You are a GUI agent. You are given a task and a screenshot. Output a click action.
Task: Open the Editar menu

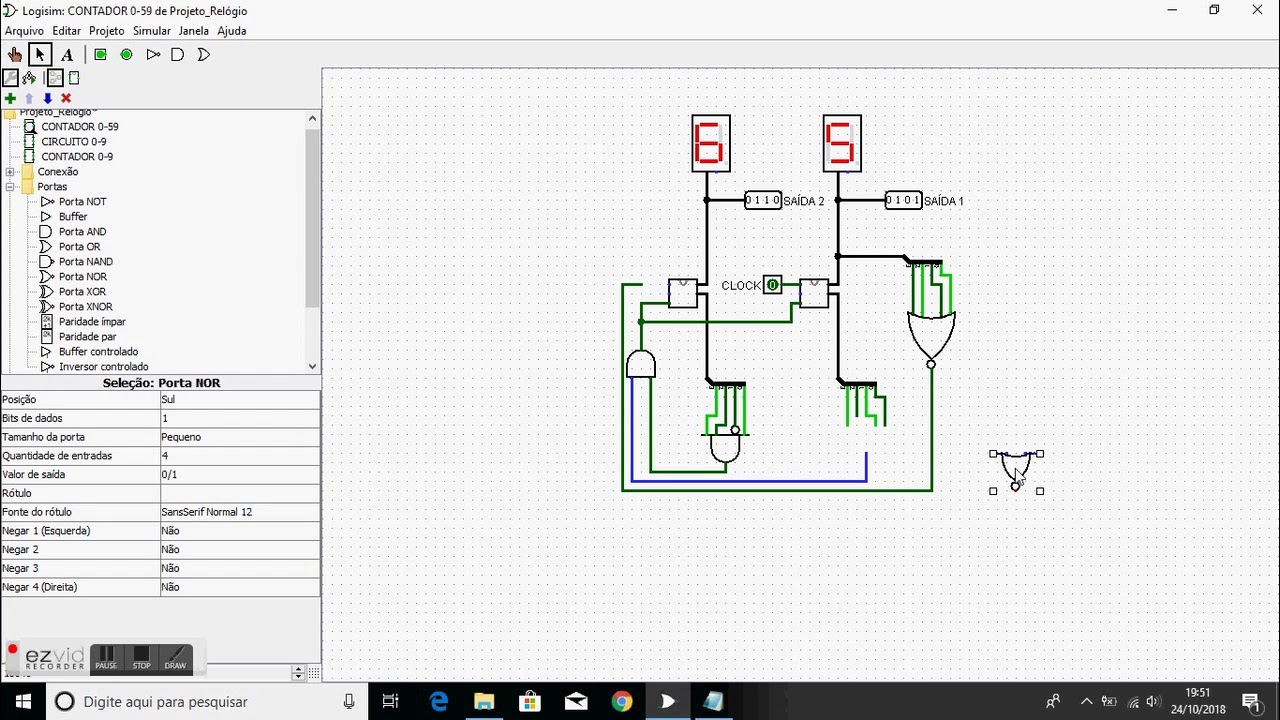(x=67, y=31)
